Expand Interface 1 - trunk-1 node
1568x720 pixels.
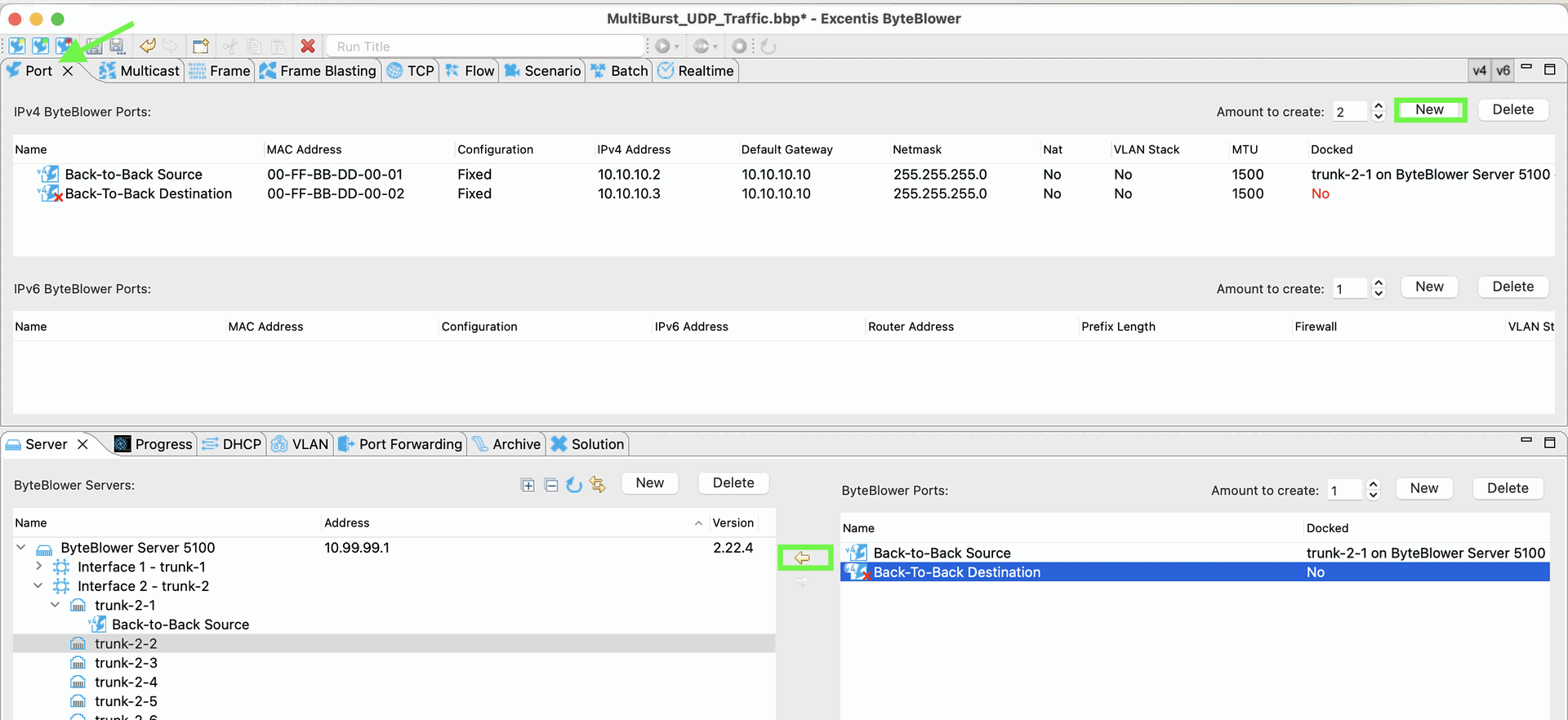38,567
